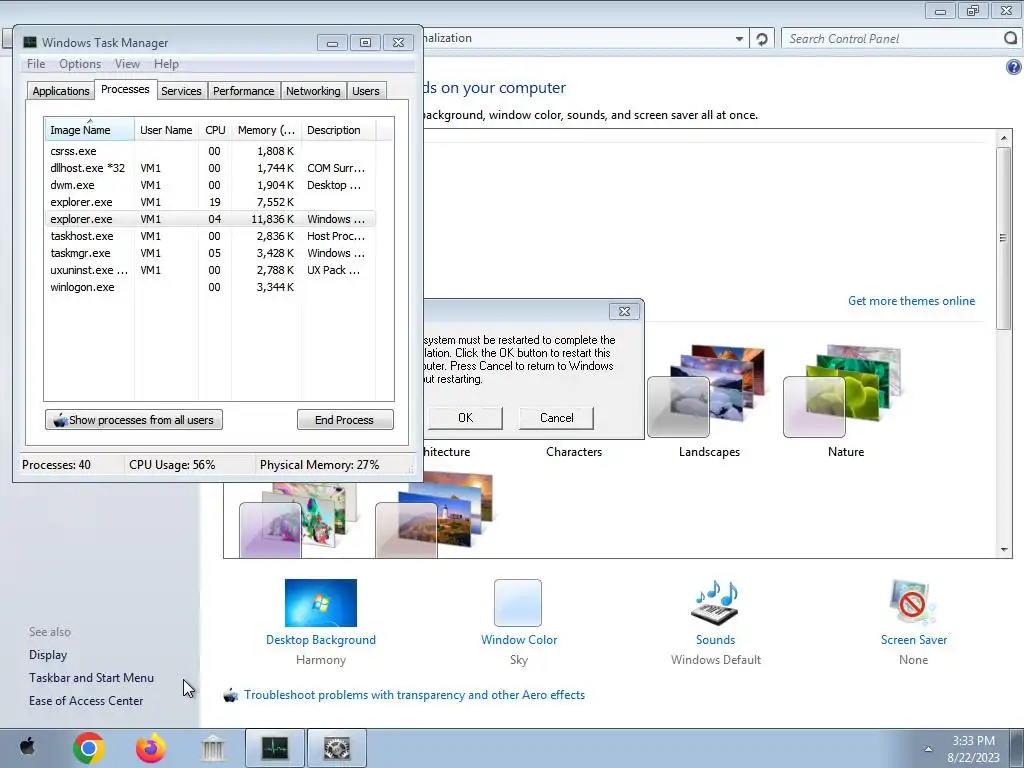This screenshot has height=768, width=1024.
Task: Open the Options menu in Task Manager
Action: pos(80,64)
